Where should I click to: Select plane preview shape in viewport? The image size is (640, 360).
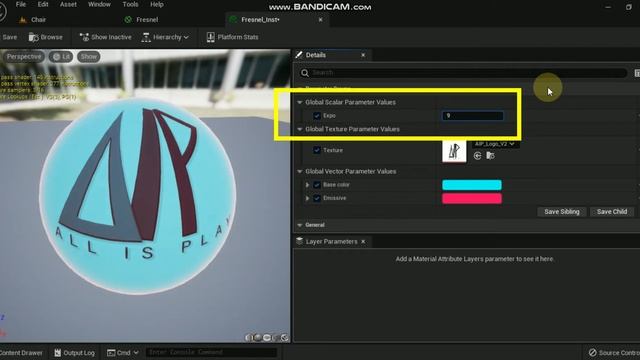click(x=267, y=338)
